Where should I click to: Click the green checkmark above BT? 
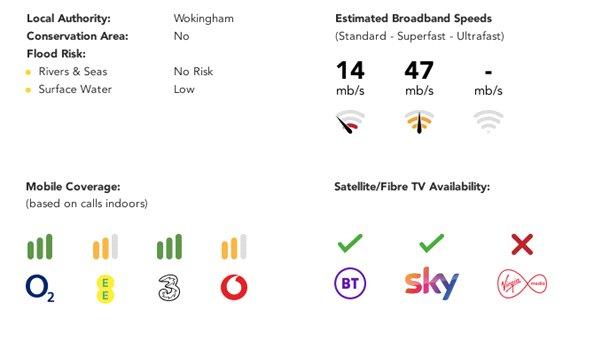coord(350,243)
